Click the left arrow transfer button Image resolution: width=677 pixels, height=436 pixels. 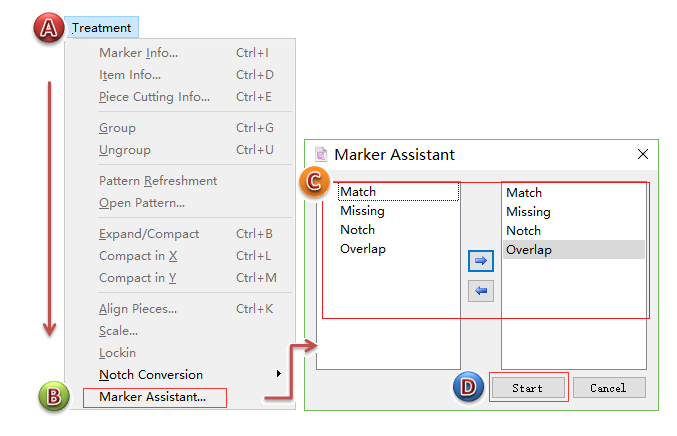pos(480,291)
